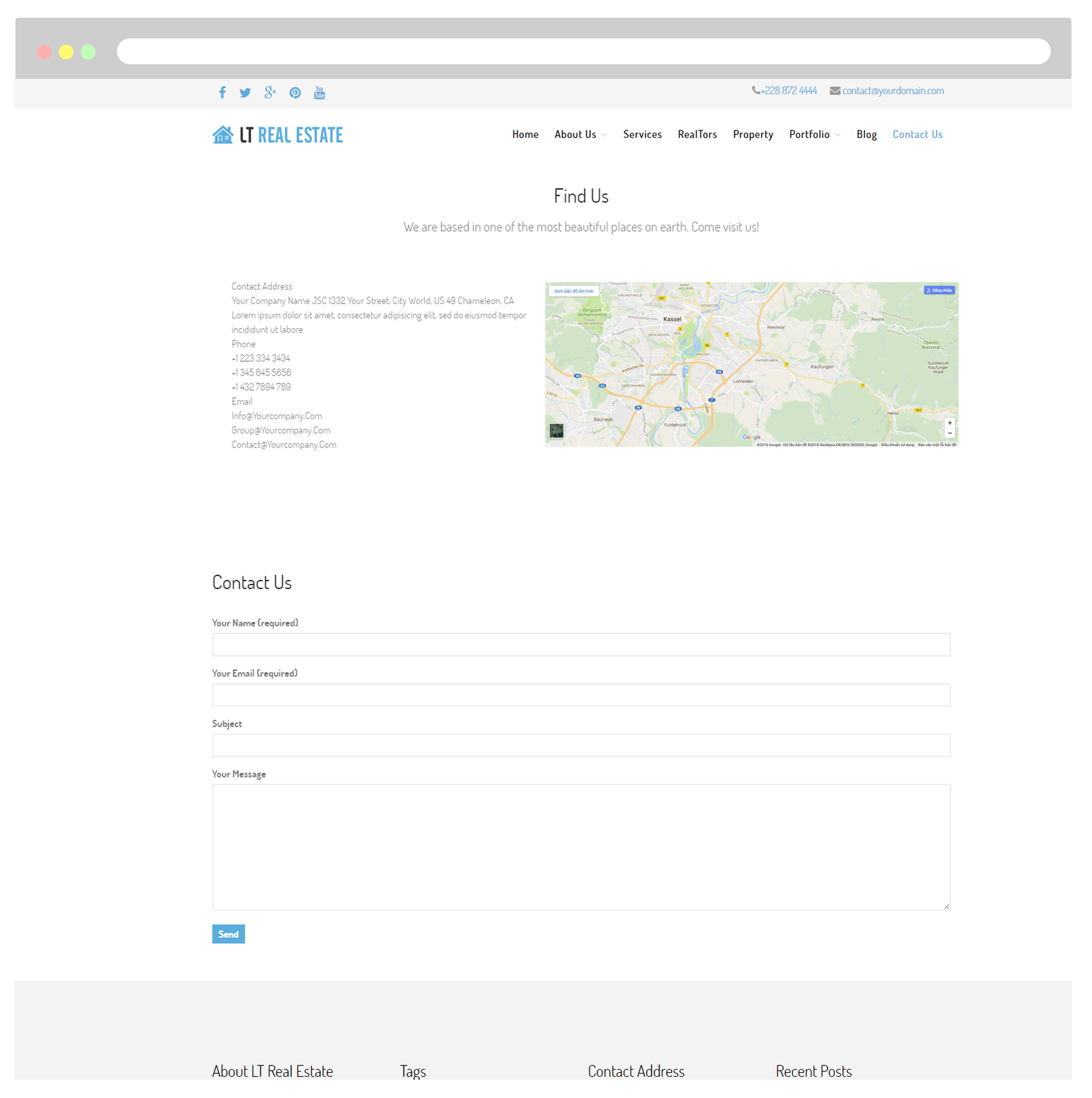Viewport: 1092px width, 1098px height.
Task: Open the YouTube social icon
Action: [319, 93]
